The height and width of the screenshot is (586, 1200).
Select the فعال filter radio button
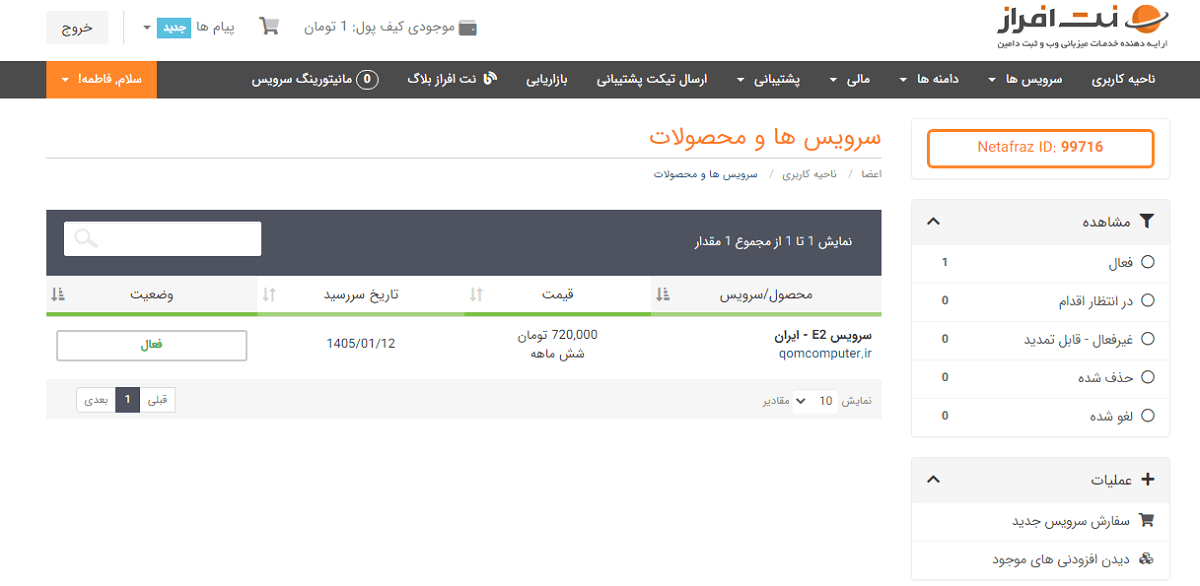click(1147, 262)
